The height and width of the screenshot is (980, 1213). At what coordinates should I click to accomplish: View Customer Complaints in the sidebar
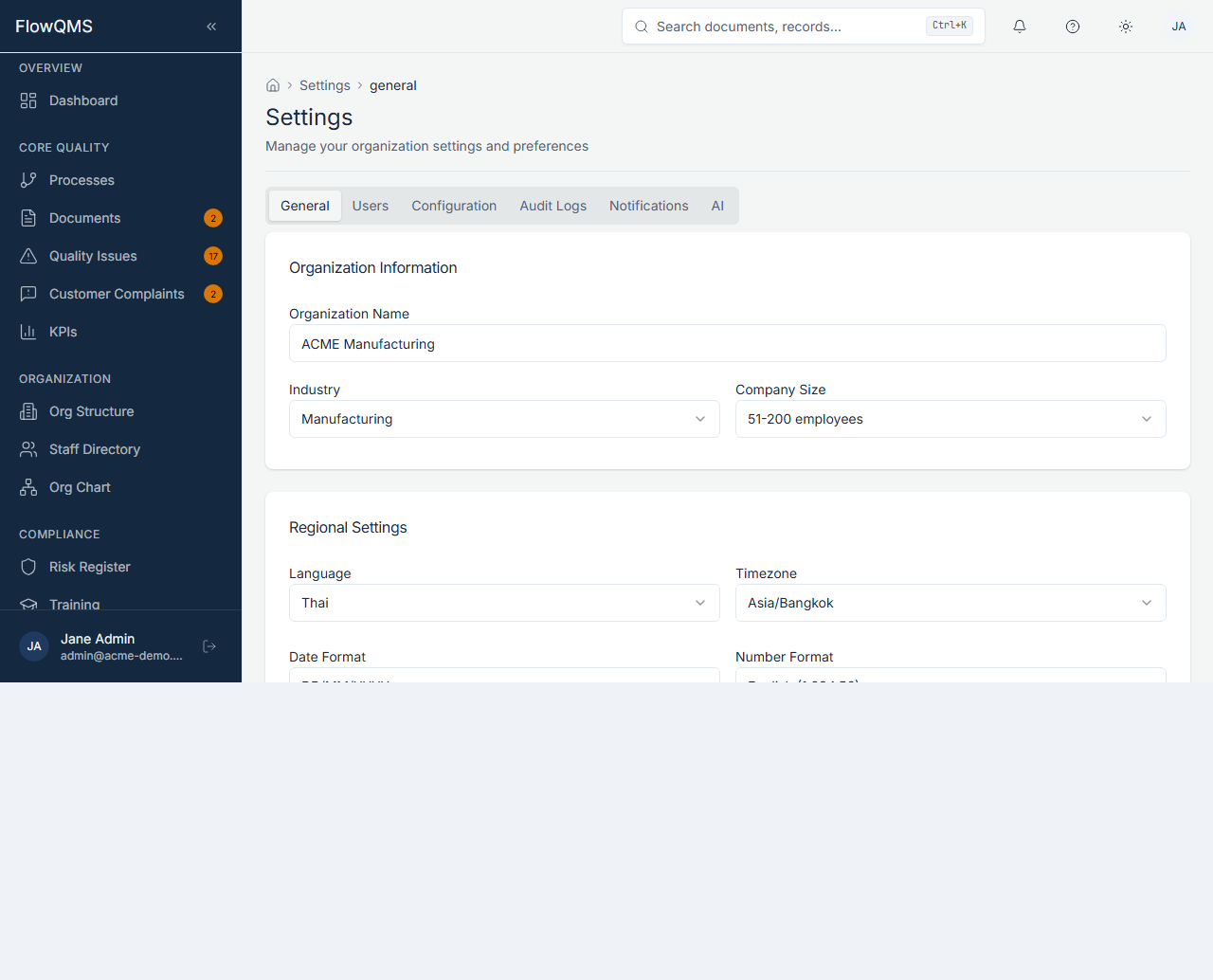(x=117, y=294)
